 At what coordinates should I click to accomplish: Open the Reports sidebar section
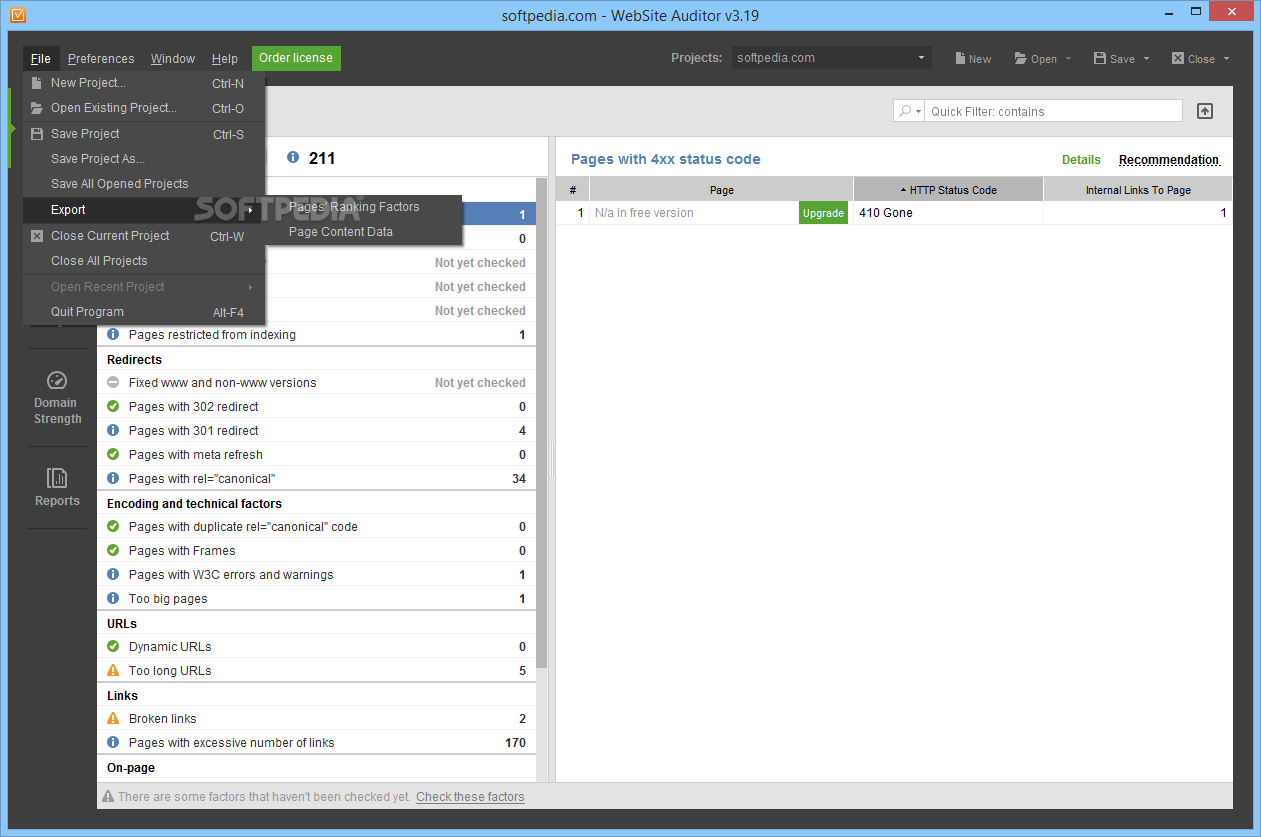(x=57, y=489)
